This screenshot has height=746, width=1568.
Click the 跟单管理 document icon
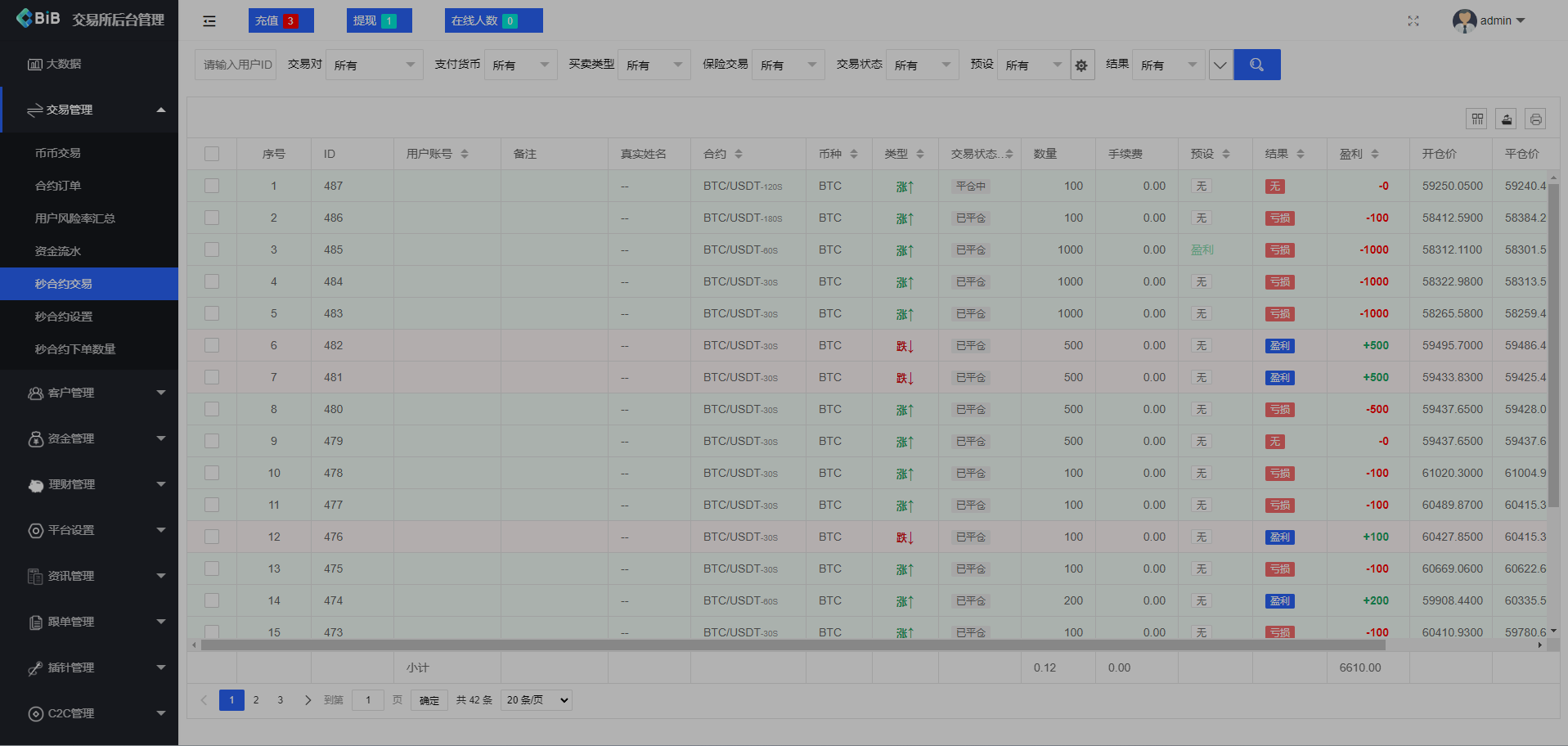coord(35,622)
